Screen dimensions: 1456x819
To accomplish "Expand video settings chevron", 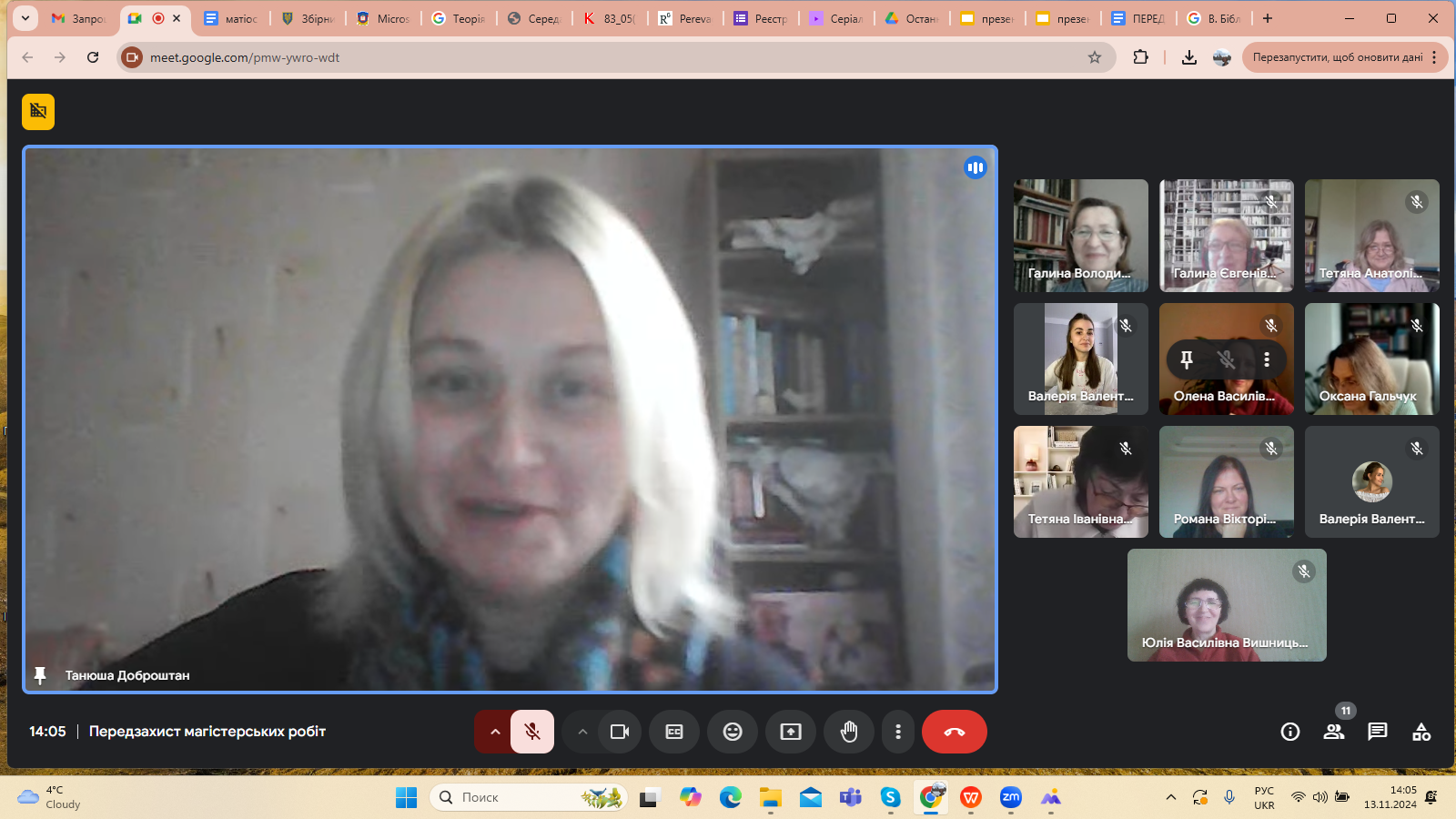I will point(582,732).
